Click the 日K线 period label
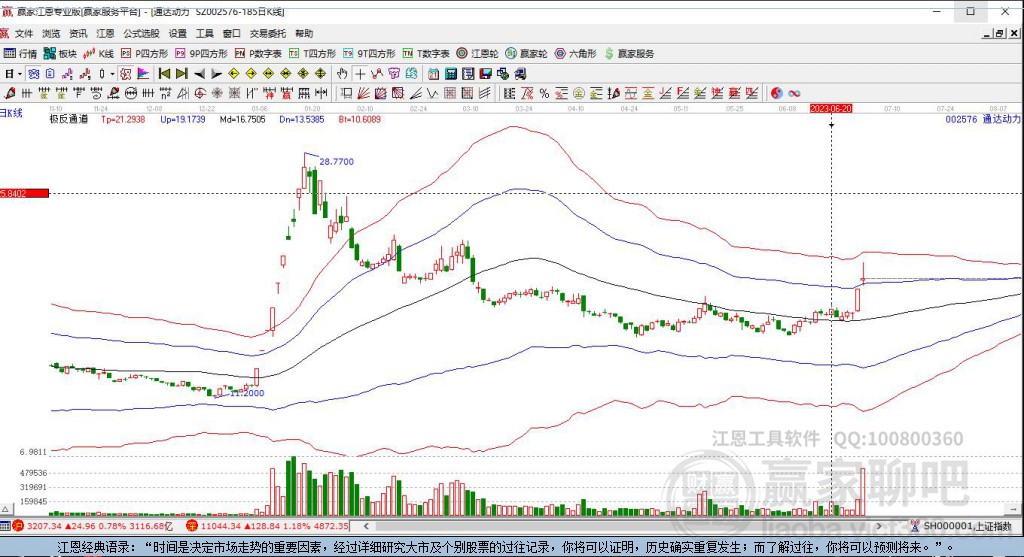Screen dimensions: 1024x557 tap(11, 113)
